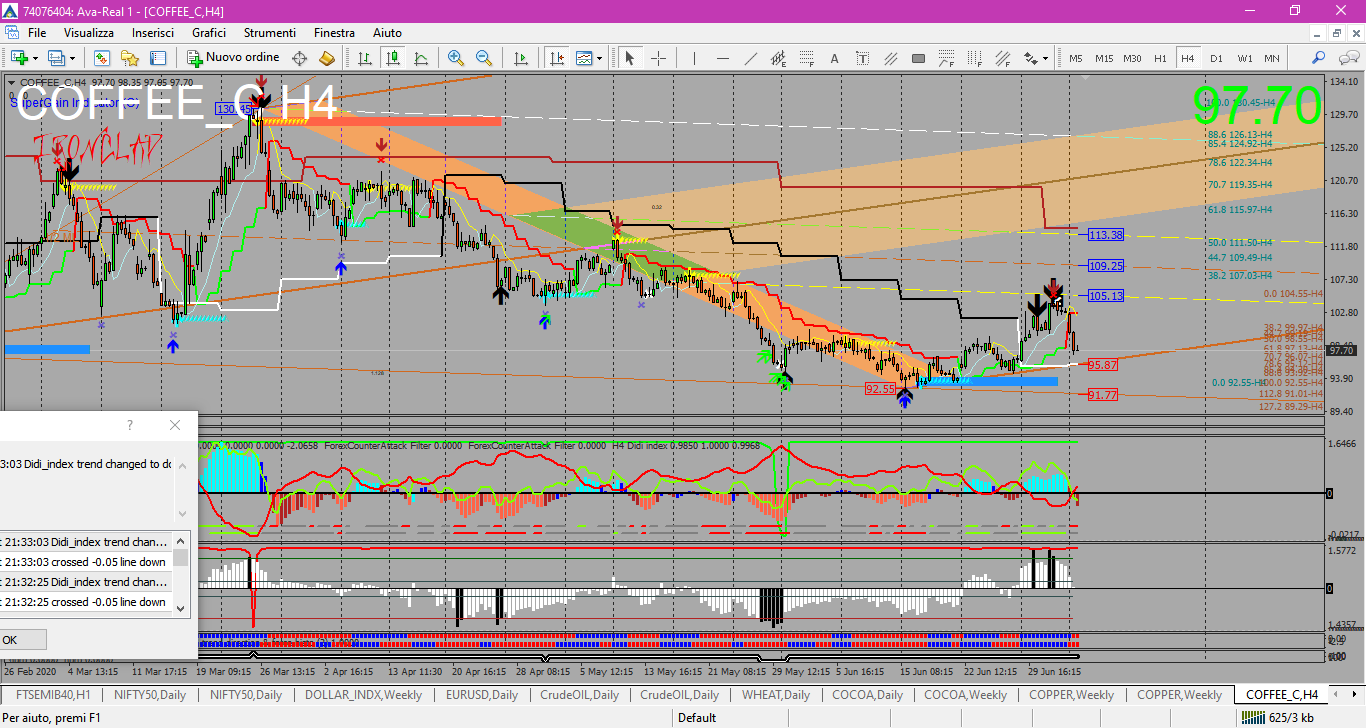
Task: Open the New Chart toolbar button
Action: point(18,58)
